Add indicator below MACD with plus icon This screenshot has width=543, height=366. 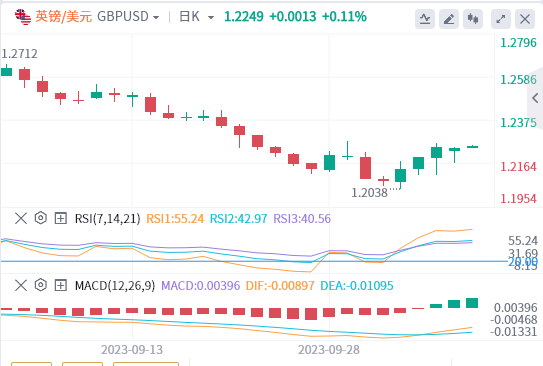tap(61, 285)
